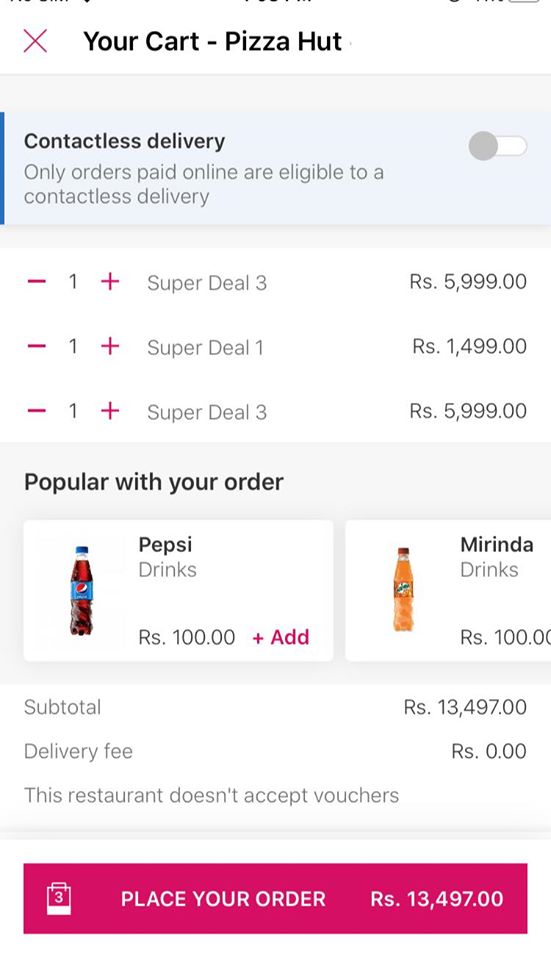This screenshot has height=960, width=551.
Task: Open the Mirinda drinks card
Action: (x=448, y=590)
